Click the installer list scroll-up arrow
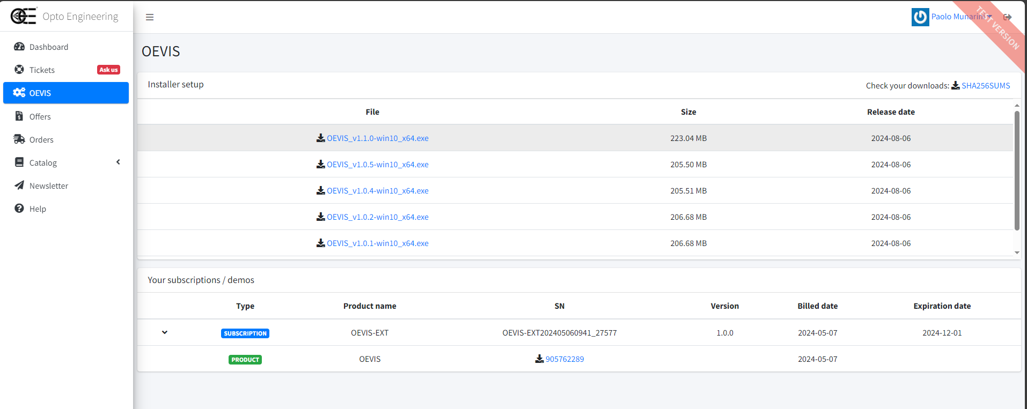This screenshot has width=1027, height=409. pyautogui.click(x=1017, y=104)
